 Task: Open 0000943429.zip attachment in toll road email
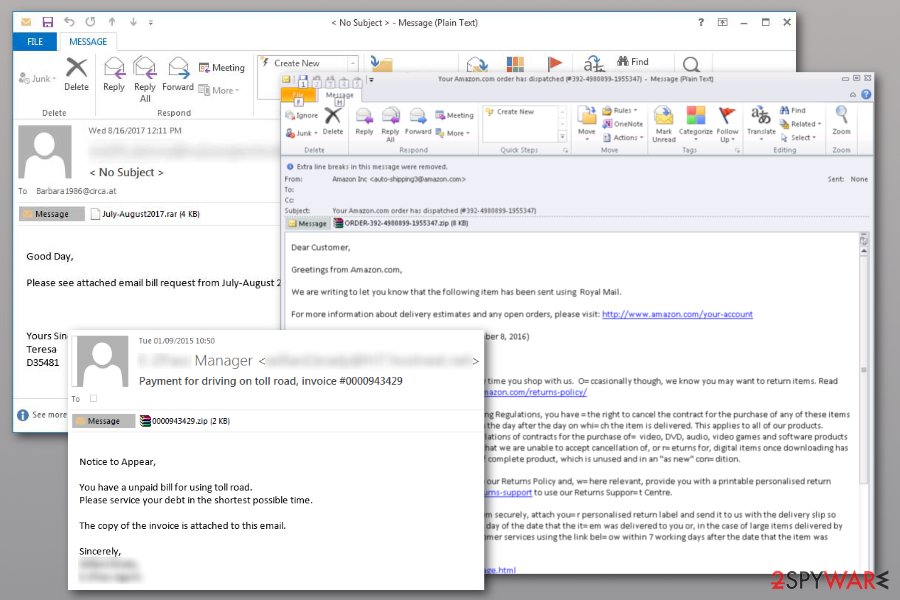pyautogui.click(x=185, y=421)
